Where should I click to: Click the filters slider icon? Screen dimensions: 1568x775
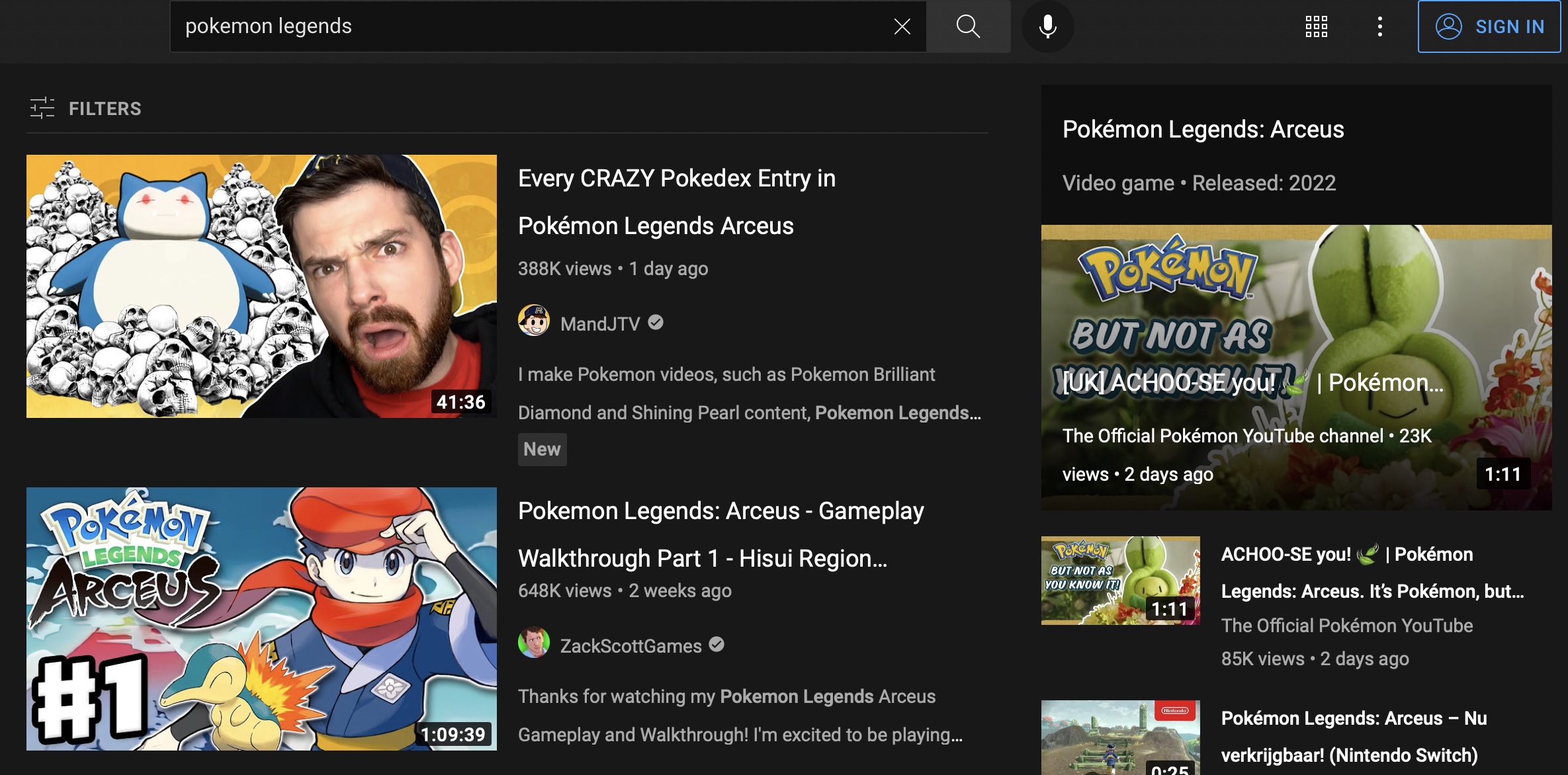coord(42,108)
